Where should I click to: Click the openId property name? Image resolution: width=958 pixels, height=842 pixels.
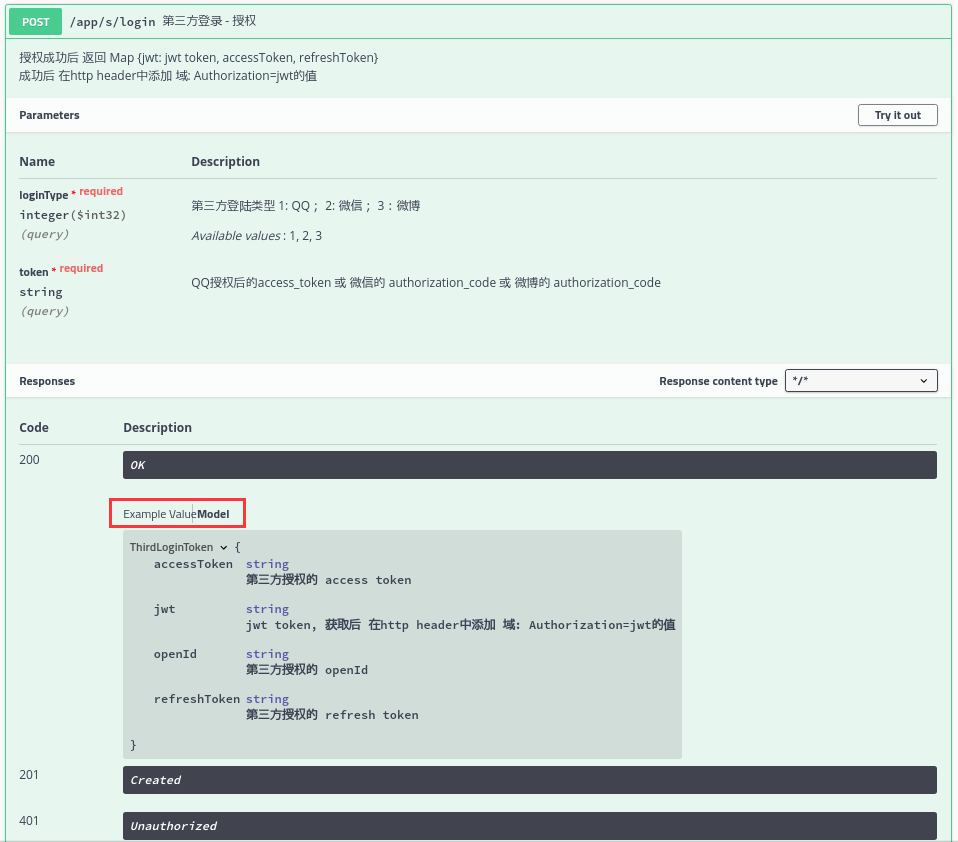tap(175, 654)
